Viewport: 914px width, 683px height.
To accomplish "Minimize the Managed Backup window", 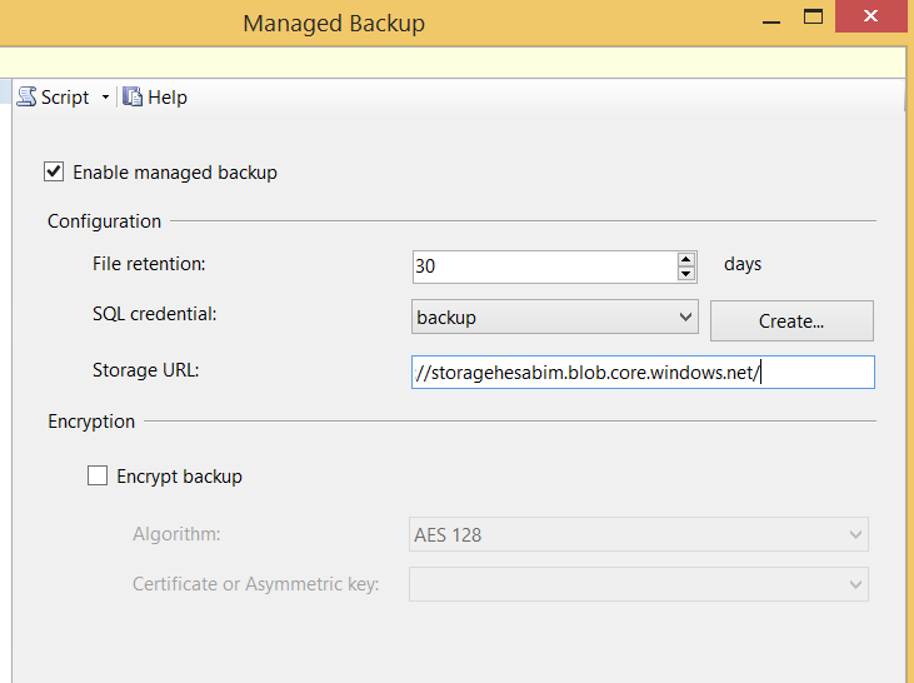I will click(771, 17).
